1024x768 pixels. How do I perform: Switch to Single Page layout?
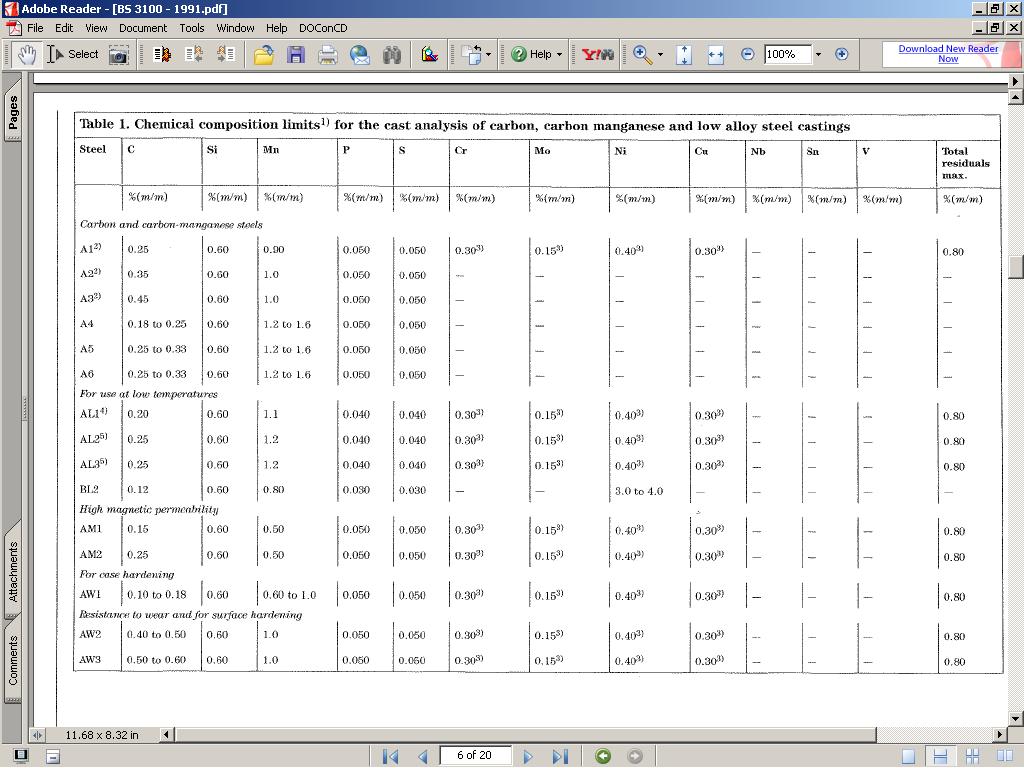coord(908,756)
